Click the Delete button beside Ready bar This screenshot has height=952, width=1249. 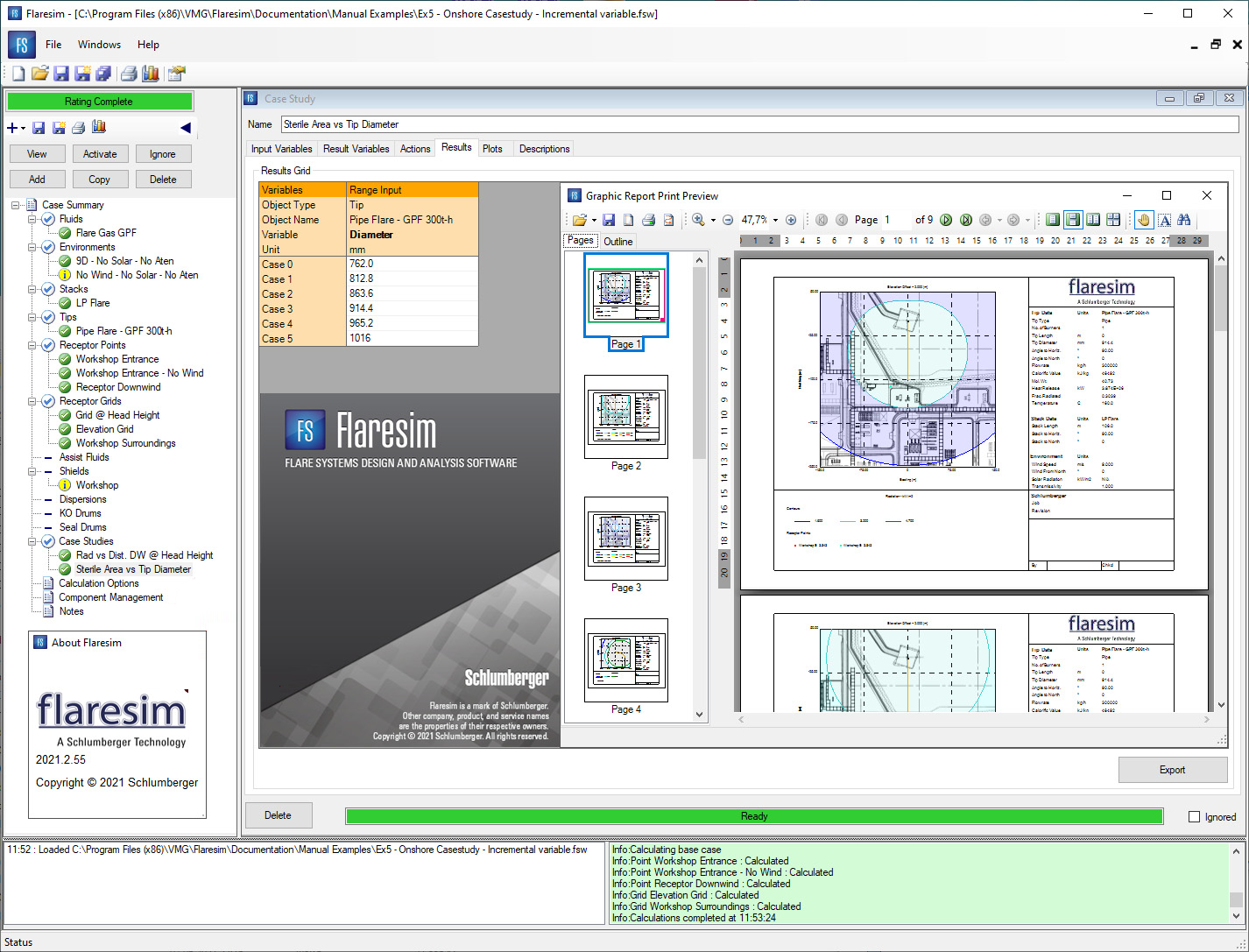tap(278, 815)
